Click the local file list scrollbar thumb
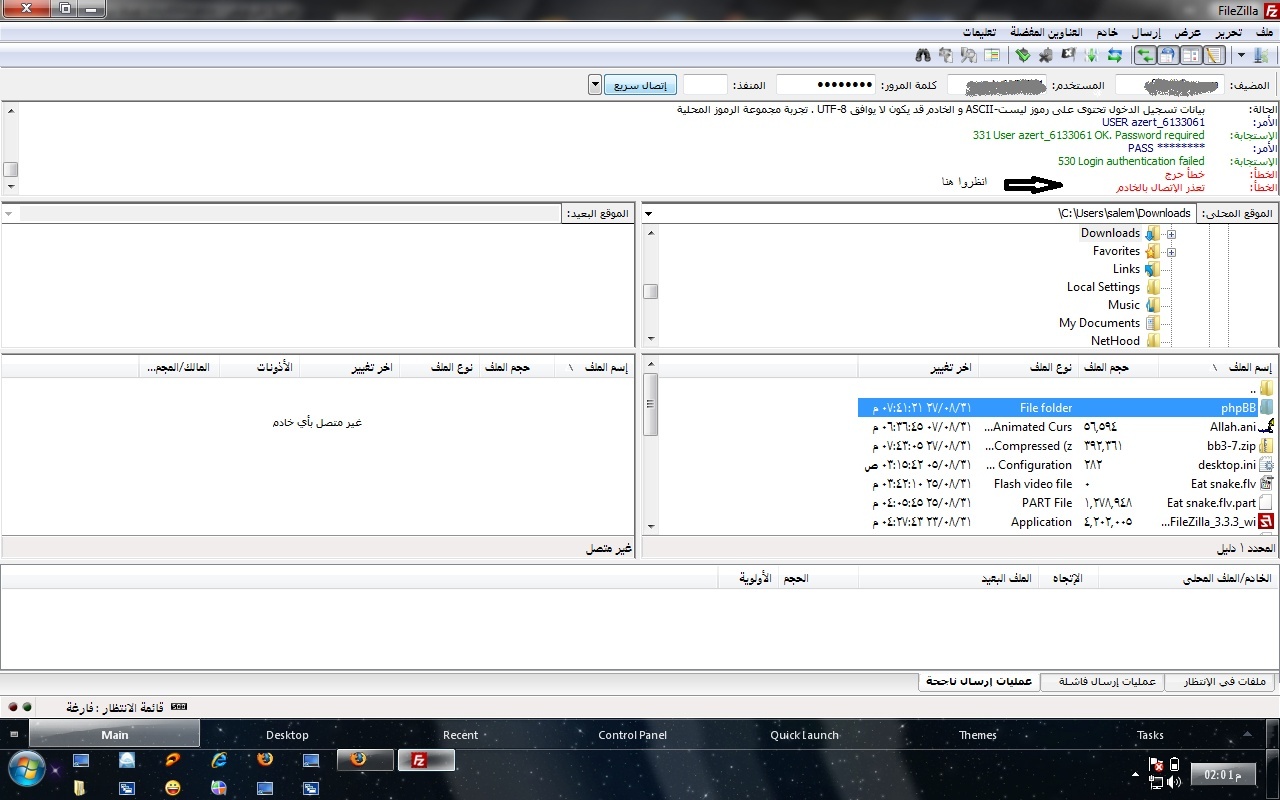The width and height of the screenshot is (1280, 800). coord(650,404)
